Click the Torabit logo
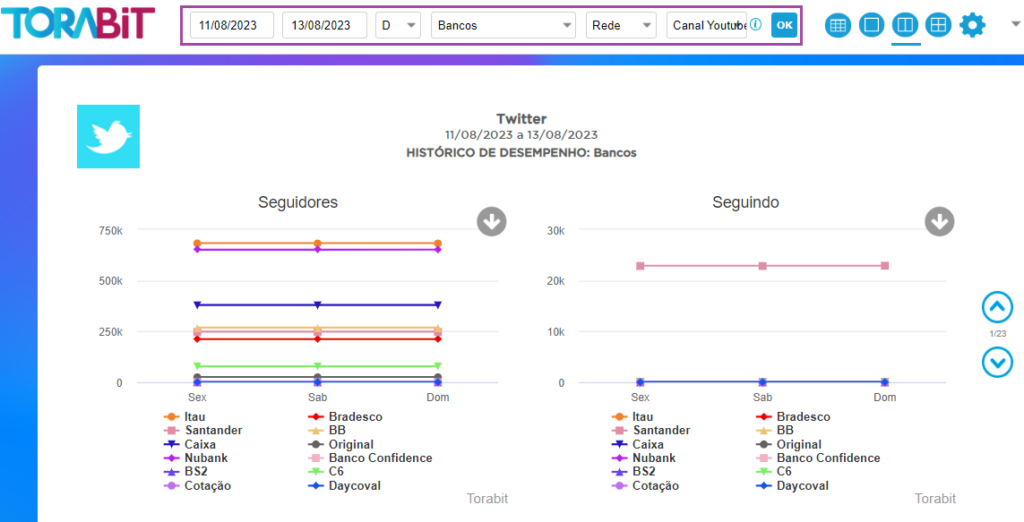 point(78,23)
